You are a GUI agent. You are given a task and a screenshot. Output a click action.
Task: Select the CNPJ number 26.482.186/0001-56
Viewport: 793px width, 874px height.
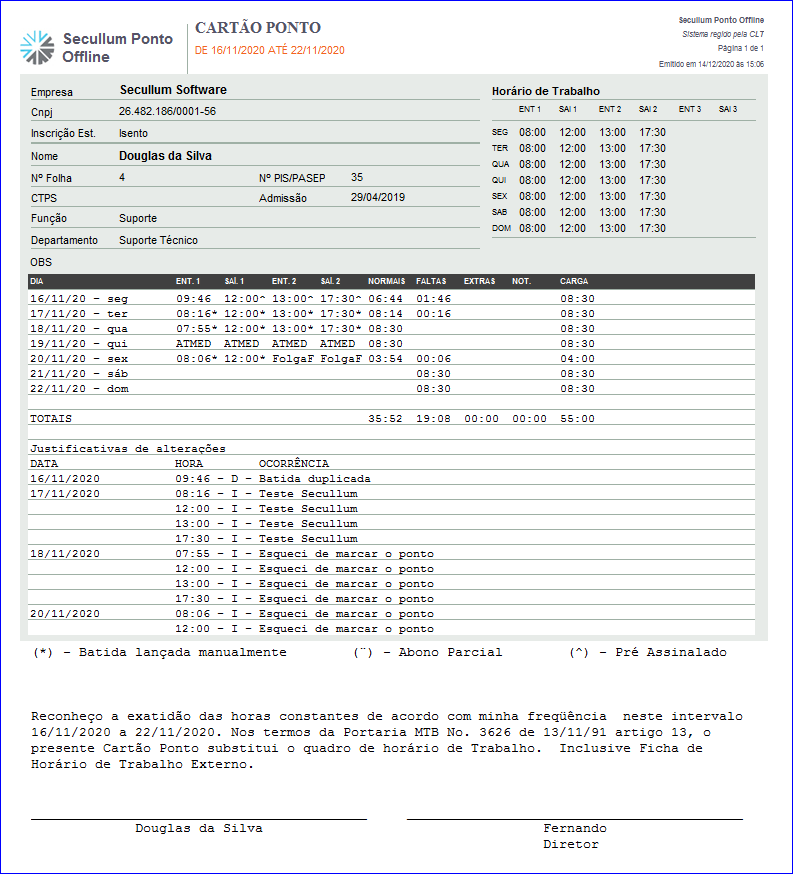pyautogui.click(x=167, y=112)
